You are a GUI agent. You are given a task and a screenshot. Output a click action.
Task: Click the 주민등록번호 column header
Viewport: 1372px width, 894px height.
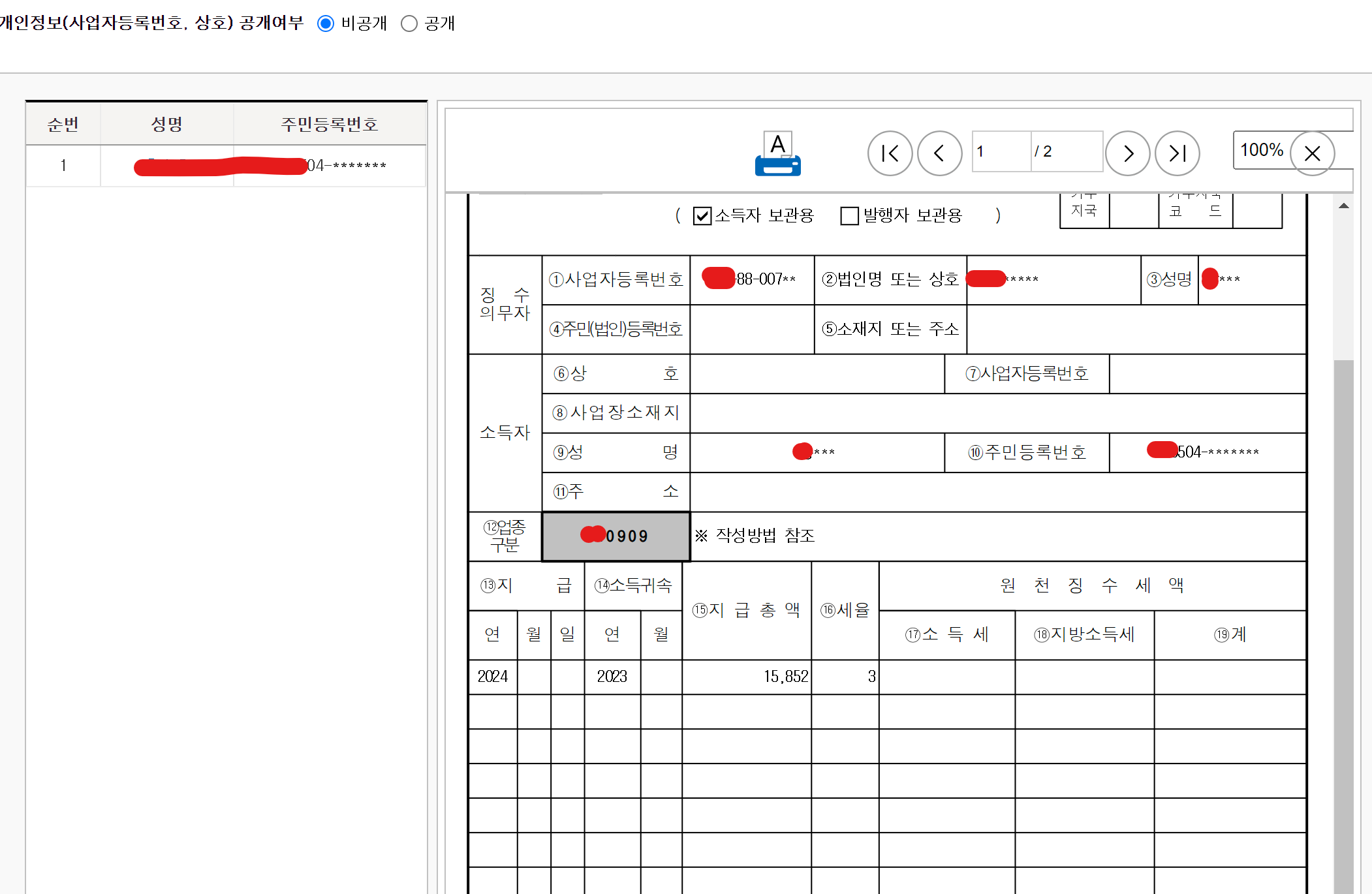pyautogui.click(x=330, y=124)
